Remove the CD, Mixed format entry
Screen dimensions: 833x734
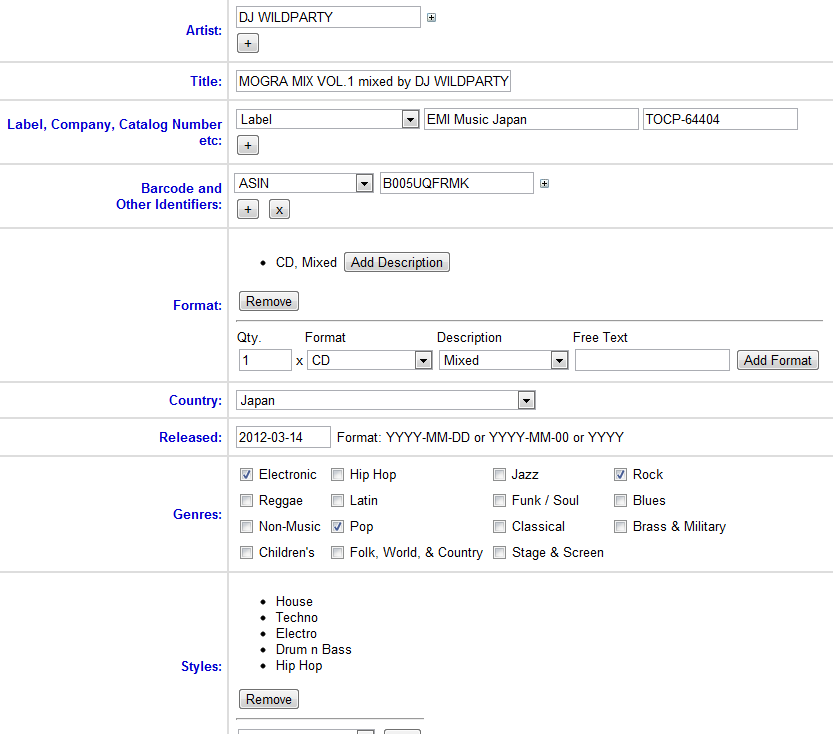[x=269, y=301]
